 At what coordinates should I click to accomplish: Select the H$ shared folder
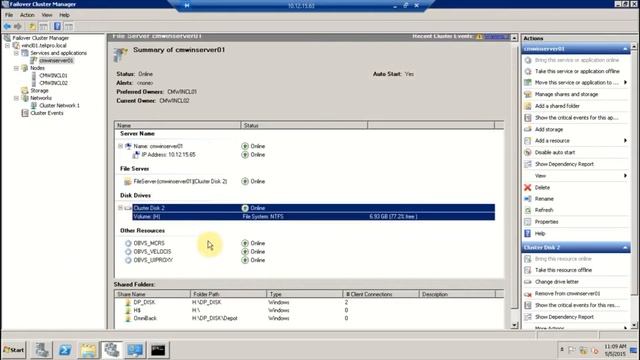tap(137, 310)
